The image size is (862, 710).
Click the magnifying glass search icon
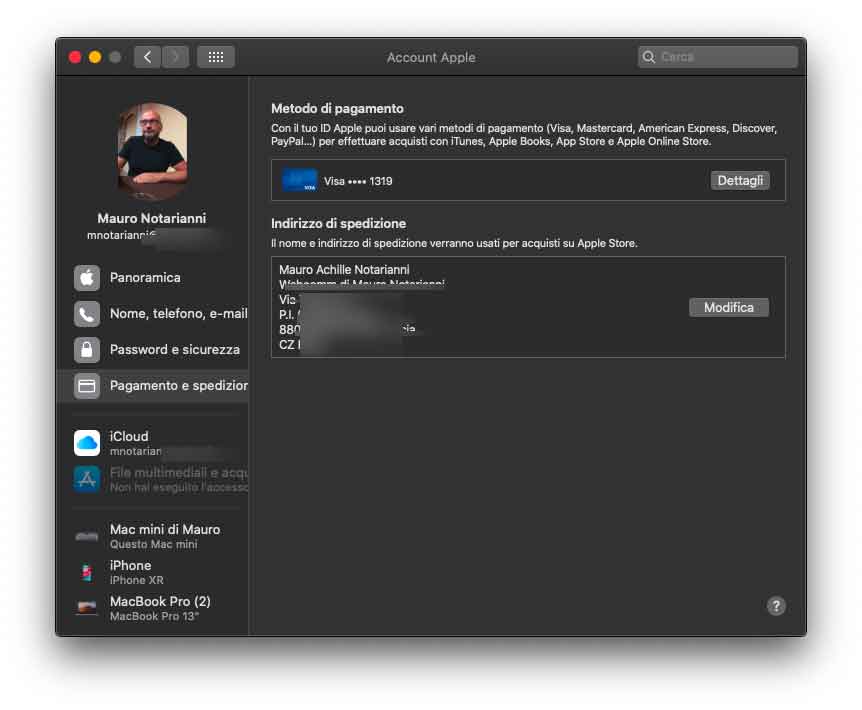[649, 57]
